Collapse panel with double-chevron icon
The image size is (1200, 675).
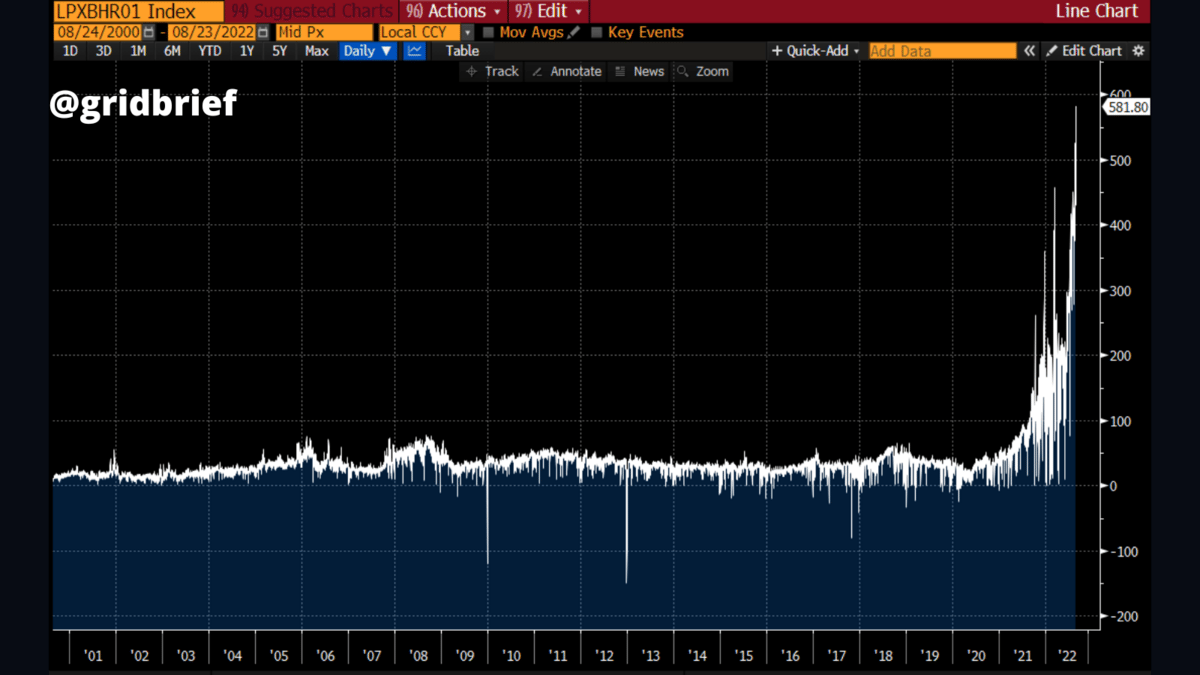[x=1029, y=51]
